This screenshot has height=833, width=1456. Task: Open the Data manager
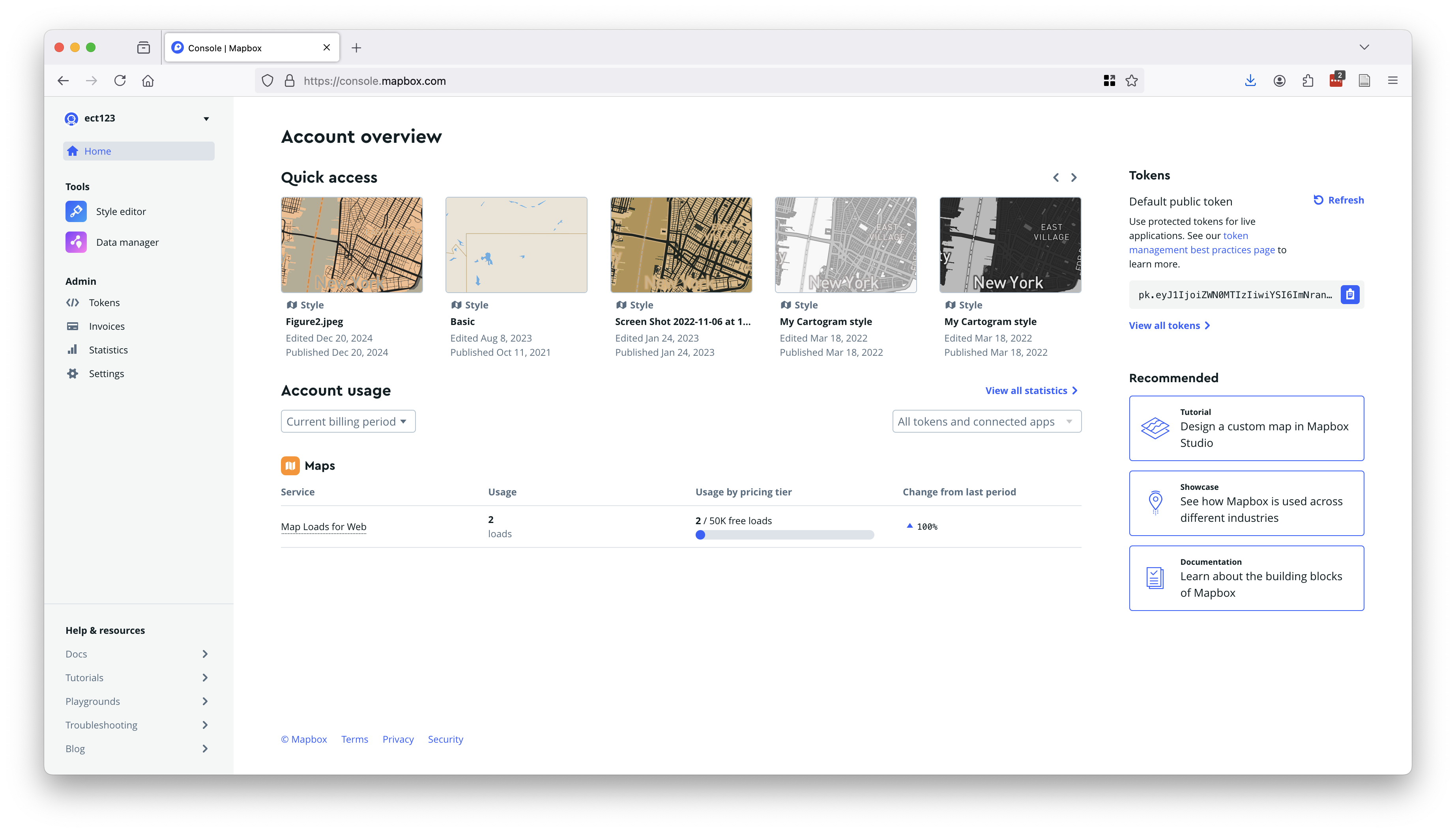127,242
